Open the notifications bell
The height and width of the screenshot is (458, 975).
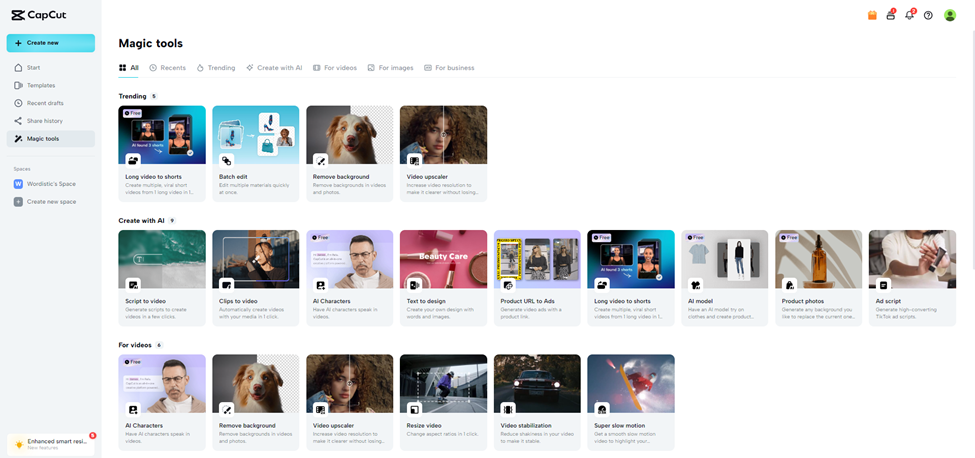coord(909,16)
